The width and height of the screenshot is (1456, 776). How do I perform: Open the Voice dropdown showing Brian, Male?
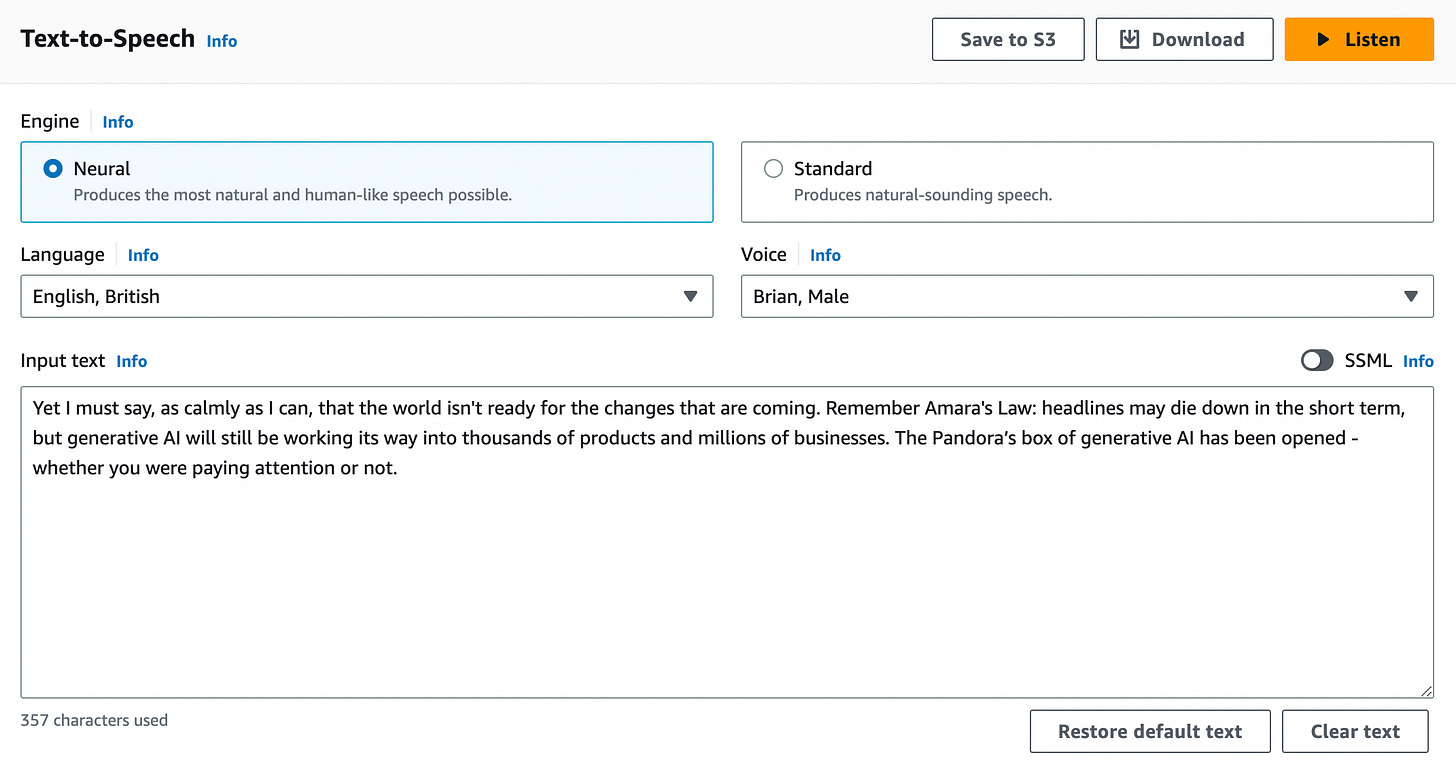coord(1087,296)
